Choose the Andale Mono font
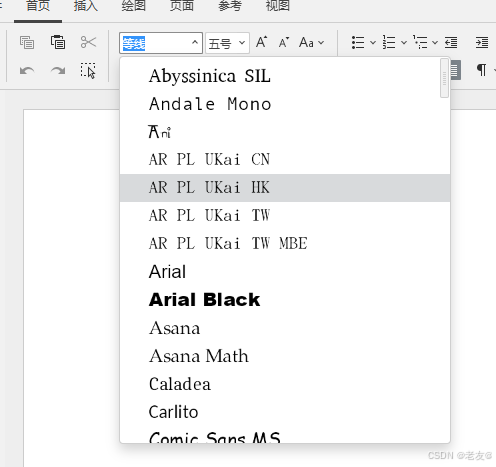The image size is (496, 467). tap(285, 104)
